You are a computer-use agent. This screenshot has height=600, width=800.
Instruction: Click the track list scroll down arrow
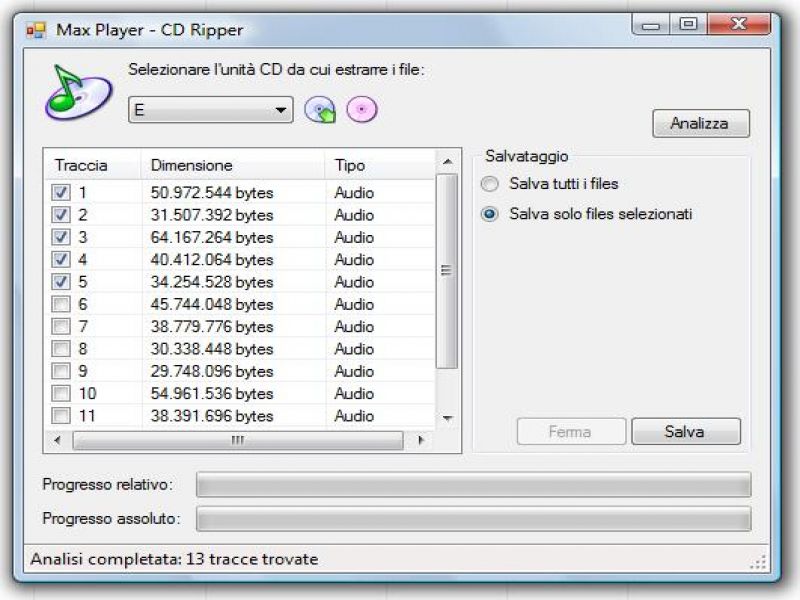click(447, 418)
